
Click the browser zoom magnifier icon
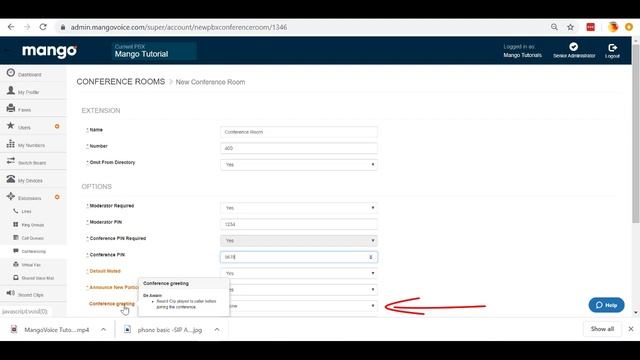554,27
